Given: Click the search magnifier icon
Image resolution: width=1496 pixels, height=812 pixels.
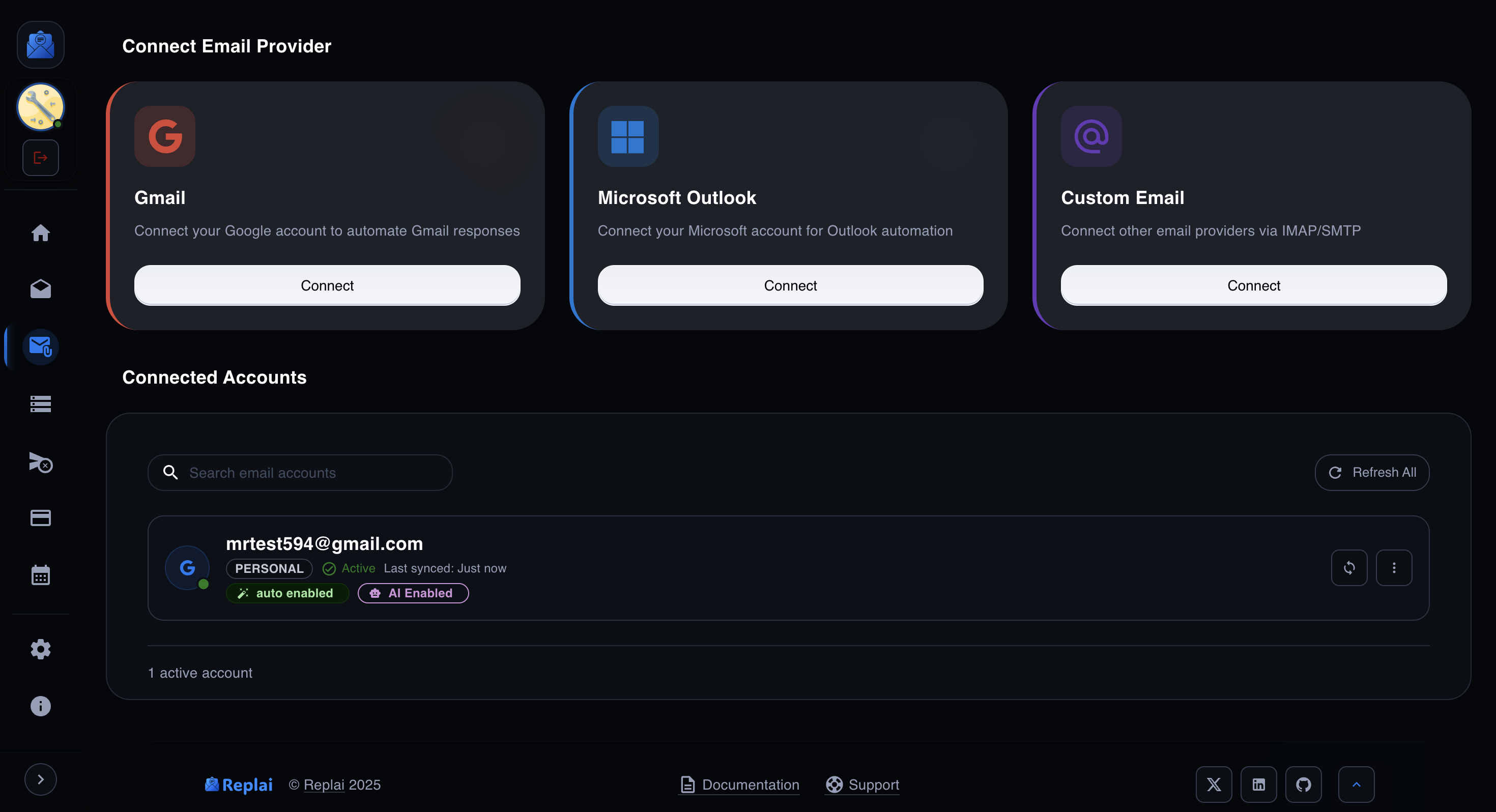Looking at the screenshot, I should click(x=170, y=472).
